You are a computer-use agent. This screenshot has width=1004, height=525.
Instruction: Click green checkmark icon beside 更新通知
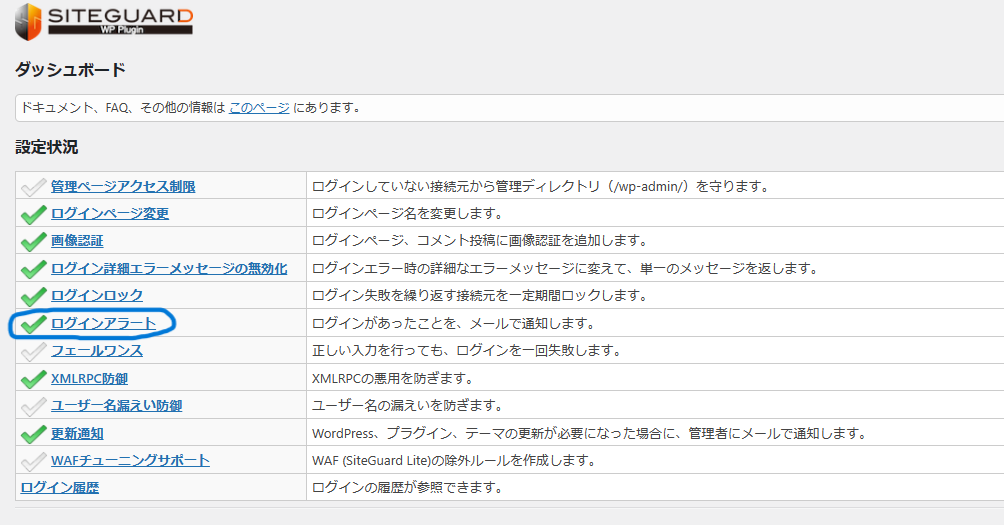tap(33, 434)
